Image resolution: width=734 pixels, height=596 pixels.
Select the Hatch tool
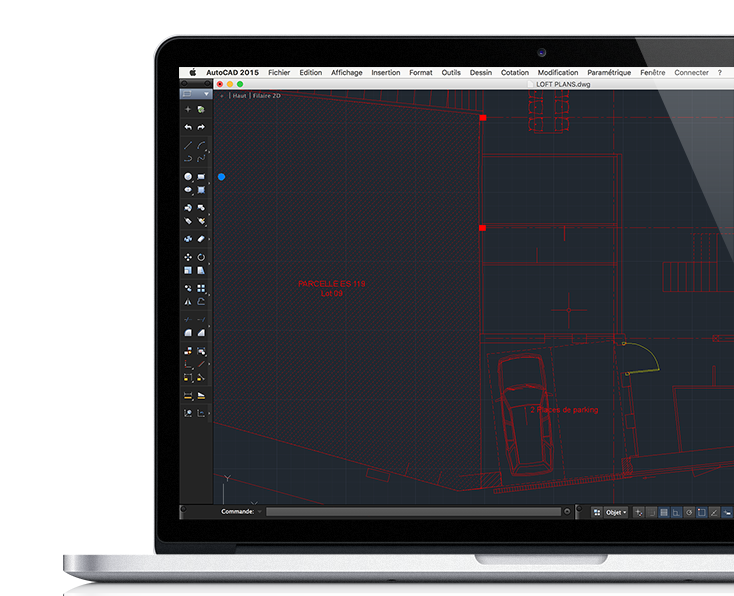201,190
